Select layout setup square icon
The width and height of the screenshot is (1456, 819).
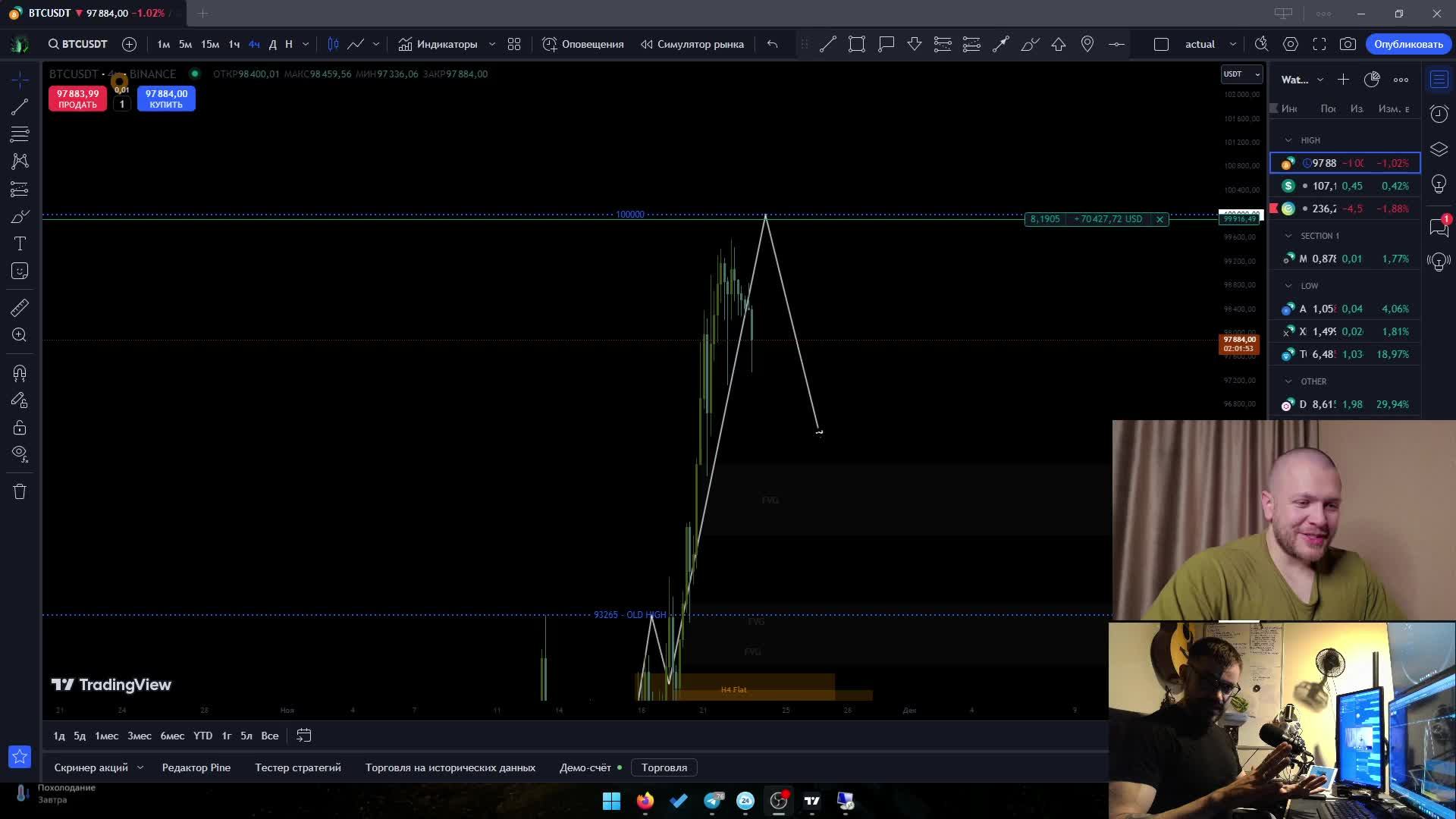tap(1161, 44)
